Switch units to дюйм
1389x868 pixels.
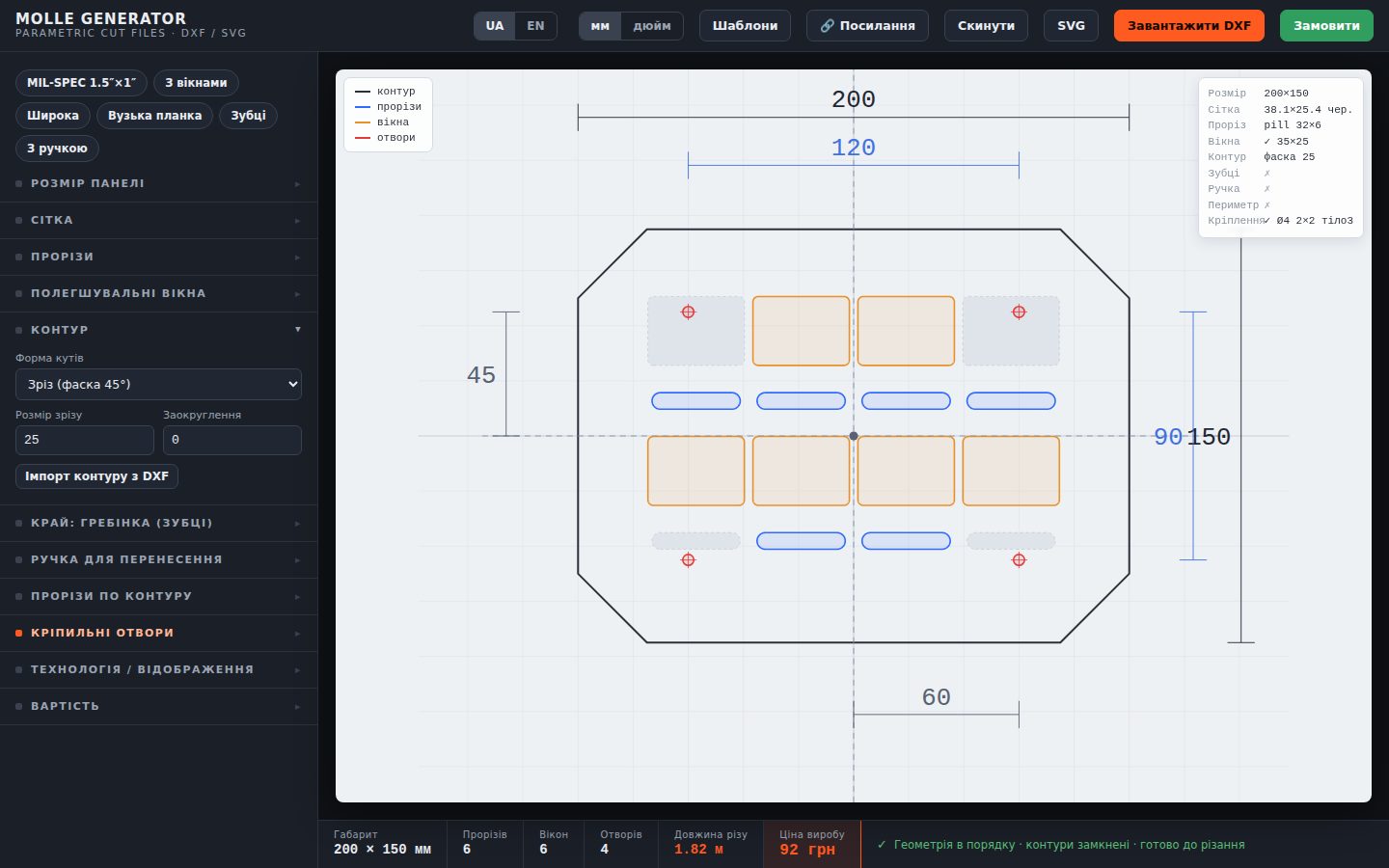coord(652,26)
